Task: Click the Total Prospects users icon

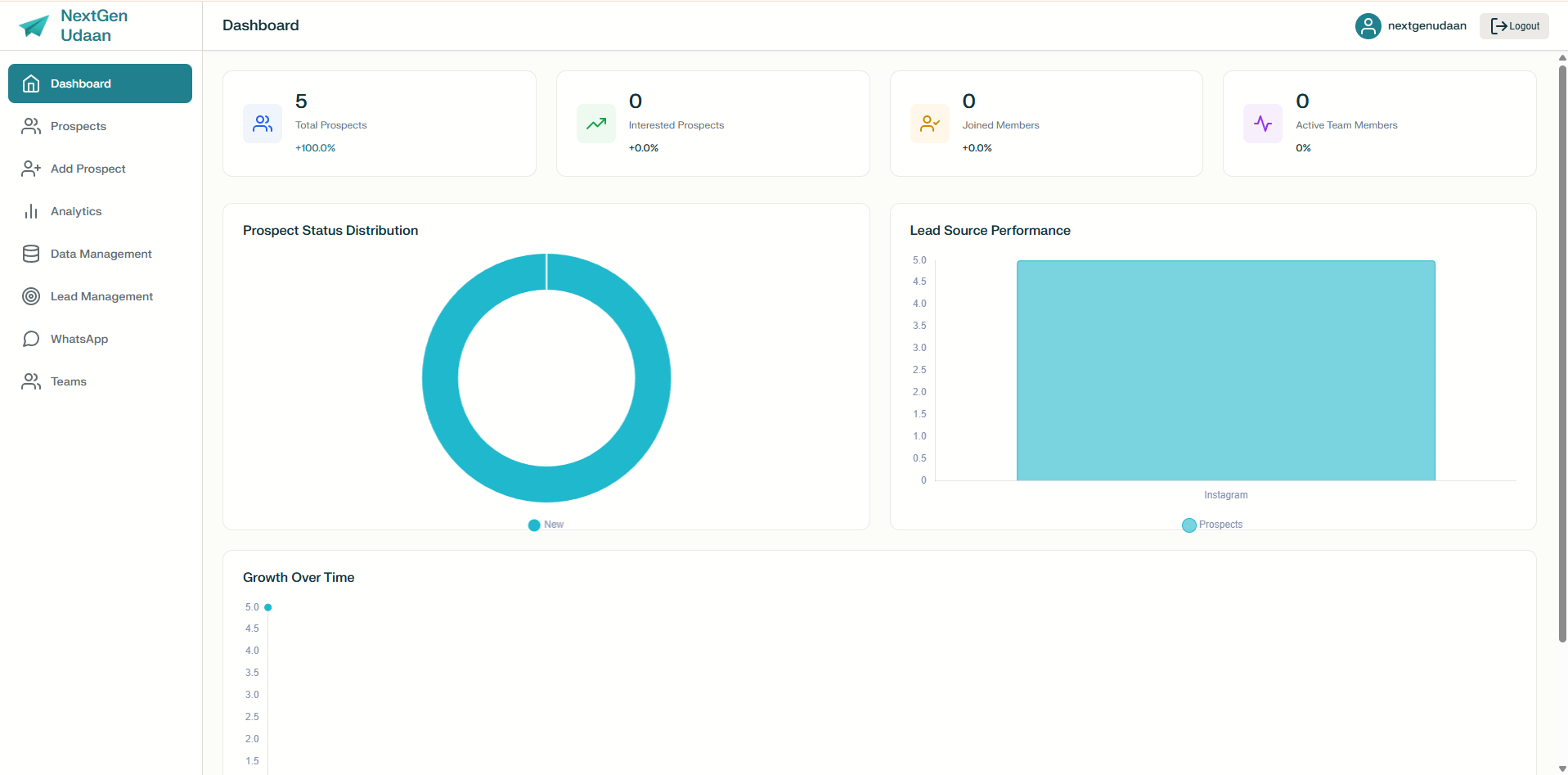Action: tap(262, 124)
